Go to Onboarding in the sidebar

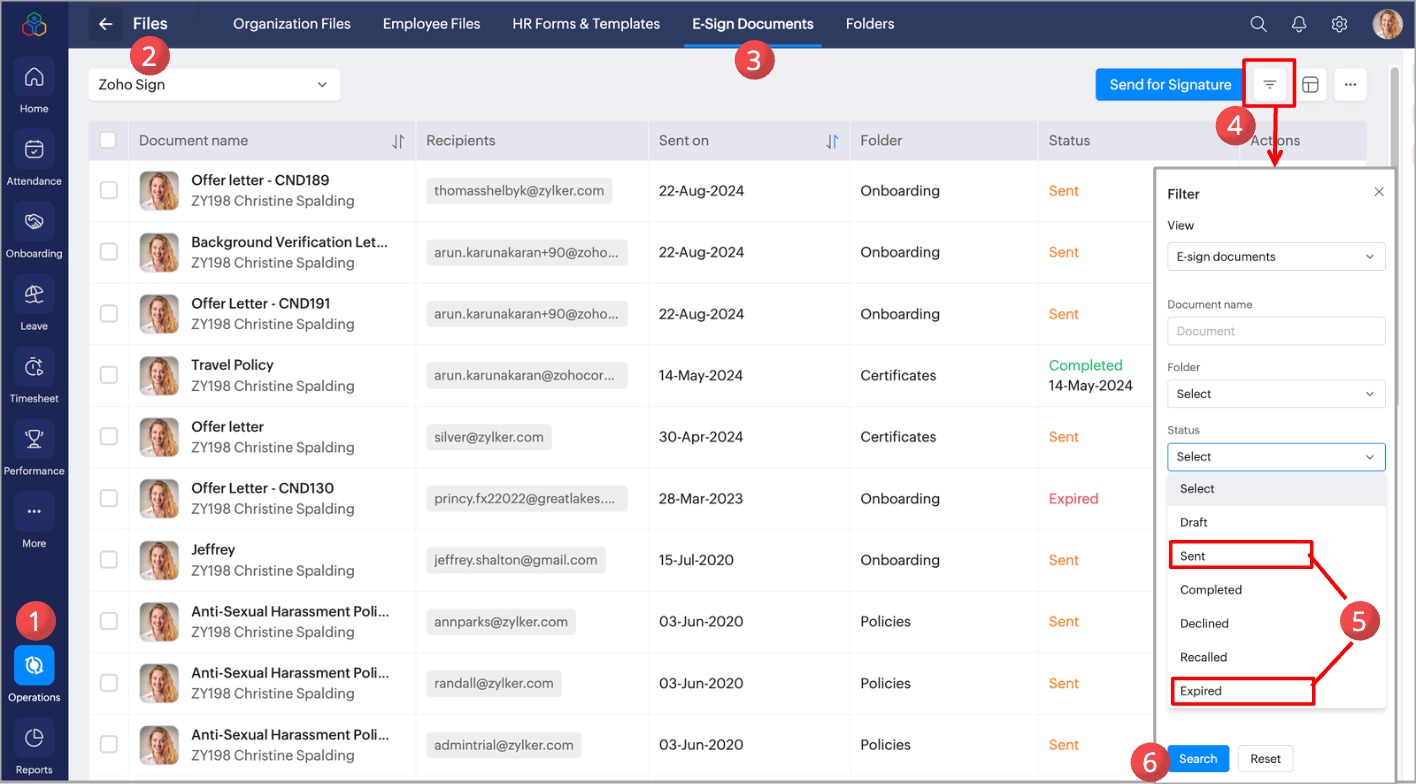click(34, 222)
